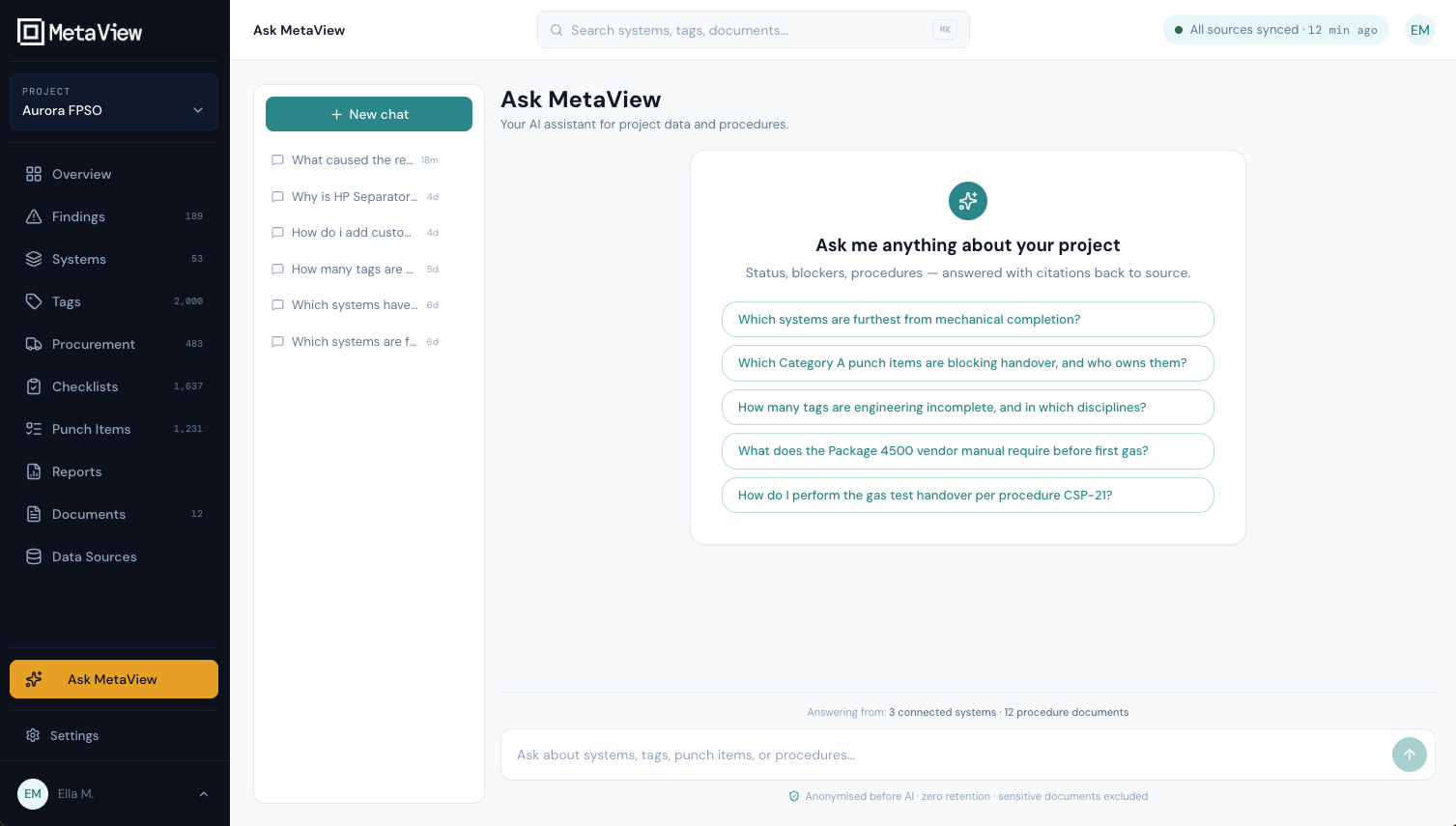This screenshot has height=826, width=1456.
Task: Choose engineering incomplete tags suggestion
Action: [968, 408]
